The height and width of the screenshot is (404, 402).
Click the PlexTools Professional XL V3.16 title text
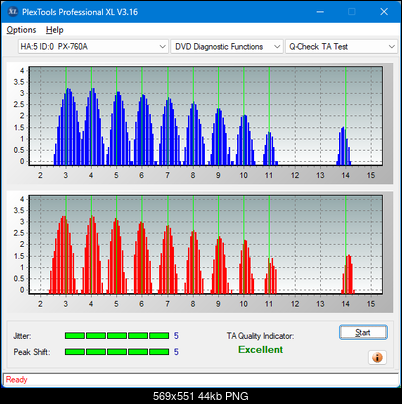pos(80,12)
